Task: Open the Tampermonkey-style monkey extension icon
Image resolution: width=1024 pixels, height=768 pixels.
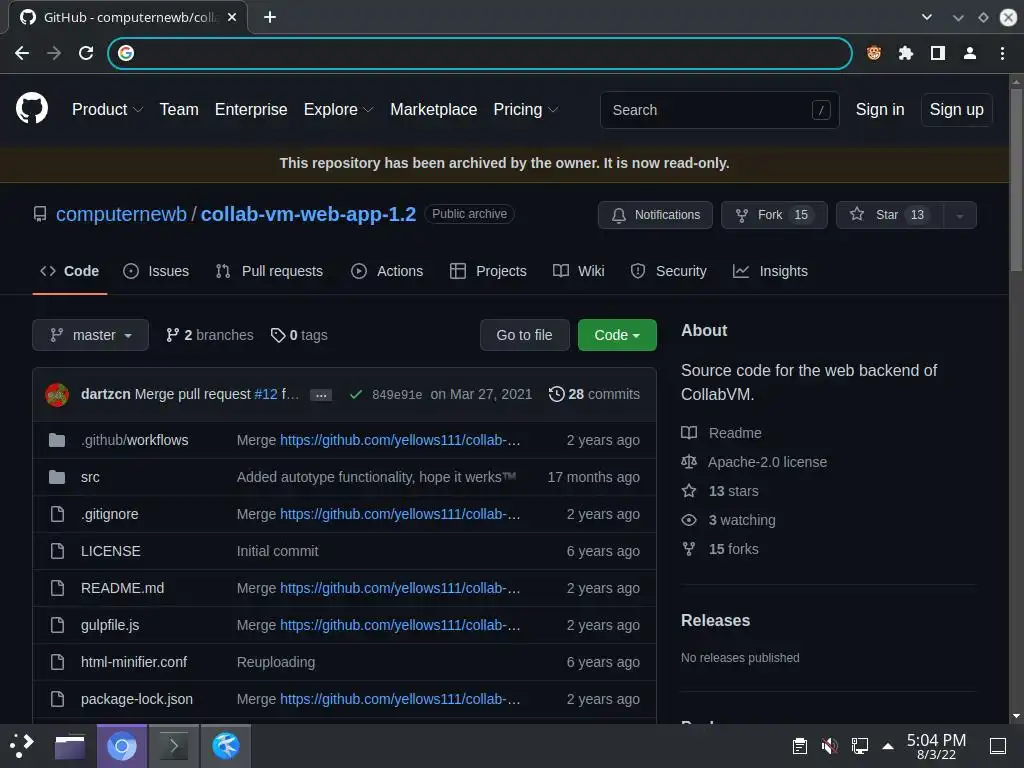Action: coord(874,53)
